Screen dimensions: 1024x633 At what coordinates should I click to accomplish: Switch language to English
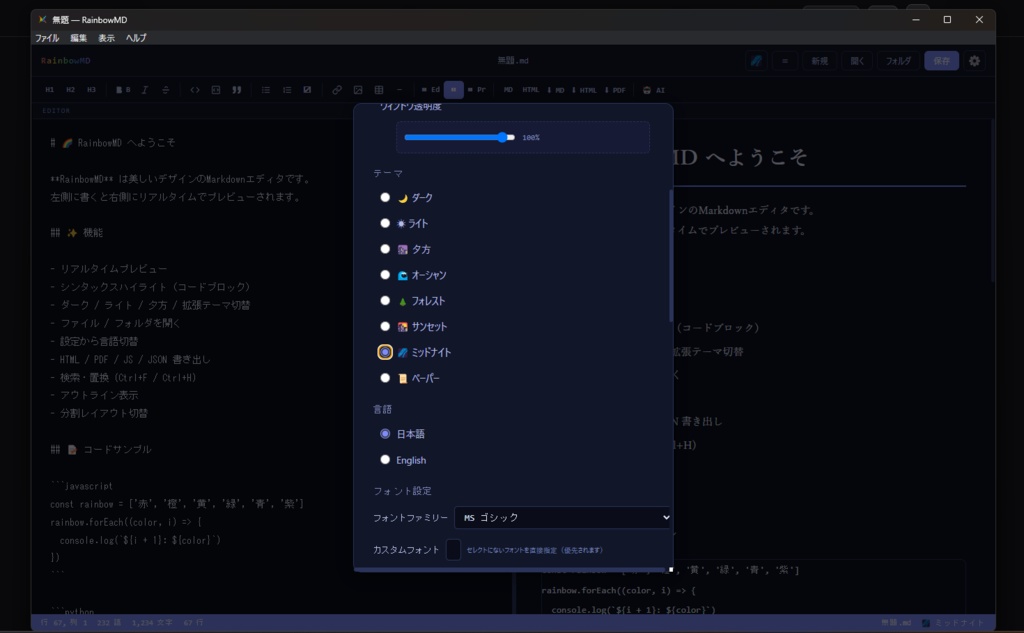[x=385, y=459]
